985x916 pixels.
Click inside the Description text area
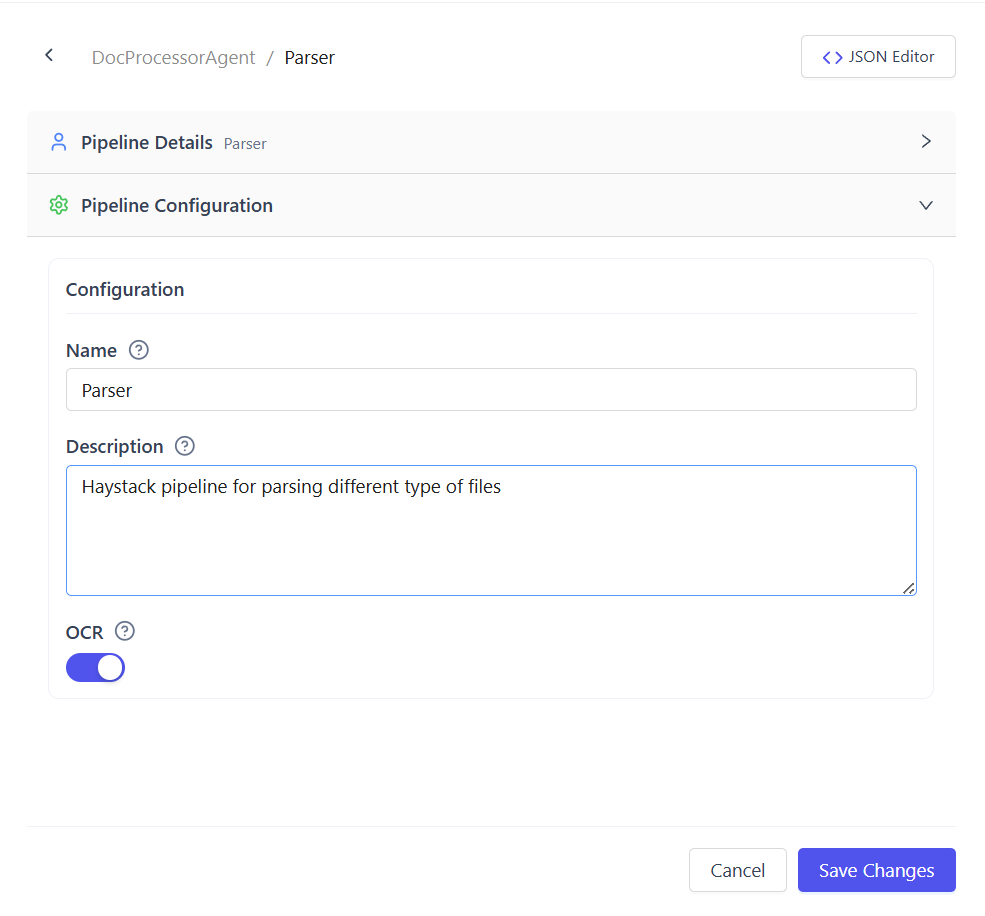(490, 540)
